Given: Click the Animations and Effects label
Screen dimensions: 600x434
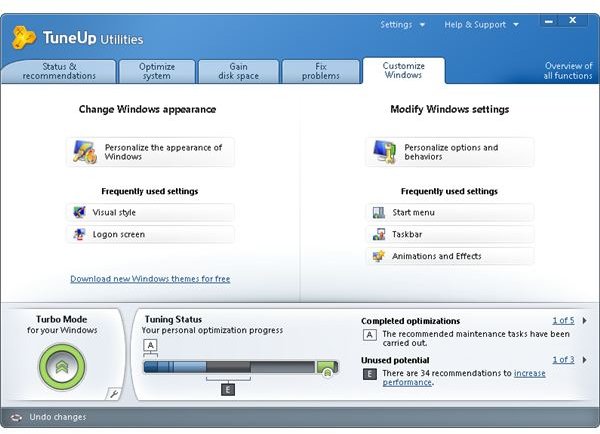Looking at the screenshot, I should pos(437,256).
